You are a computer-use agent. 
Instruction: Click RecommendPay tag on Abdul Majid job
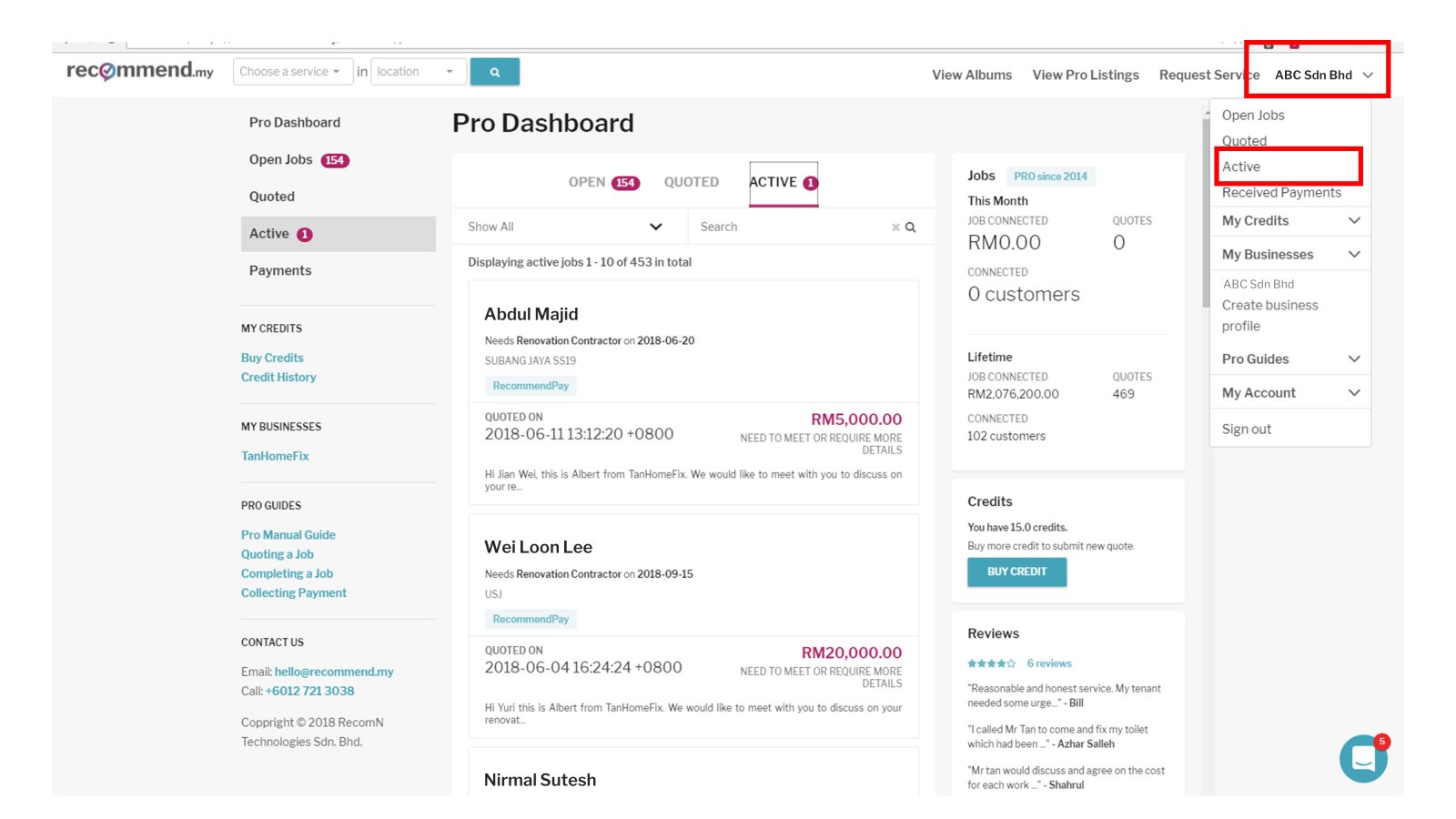531,387
